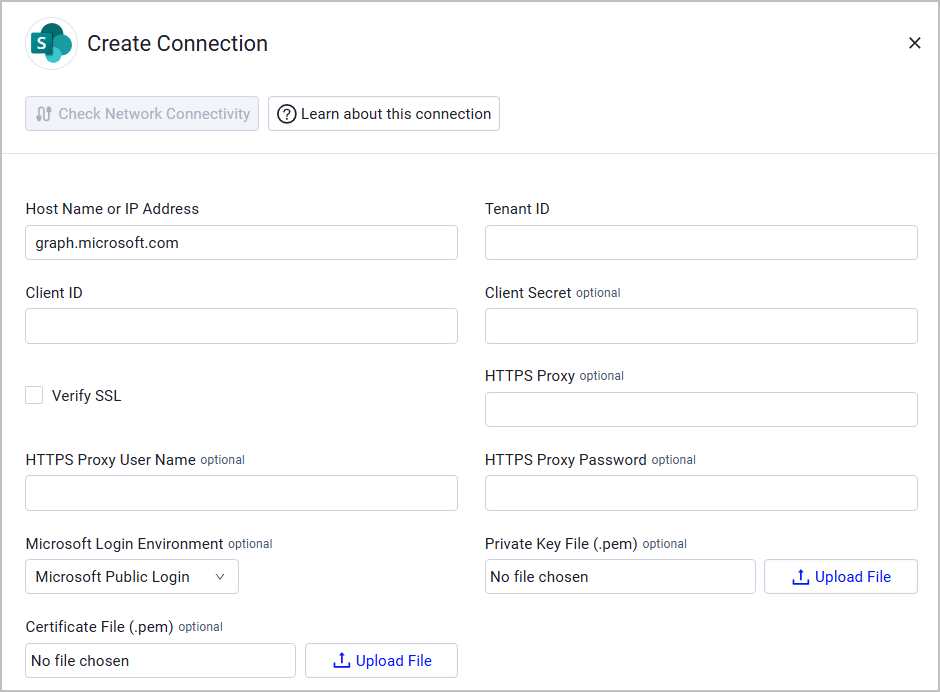Click the Client Secret field
Screen dimensions: 940x692
(x=701, y=326)
